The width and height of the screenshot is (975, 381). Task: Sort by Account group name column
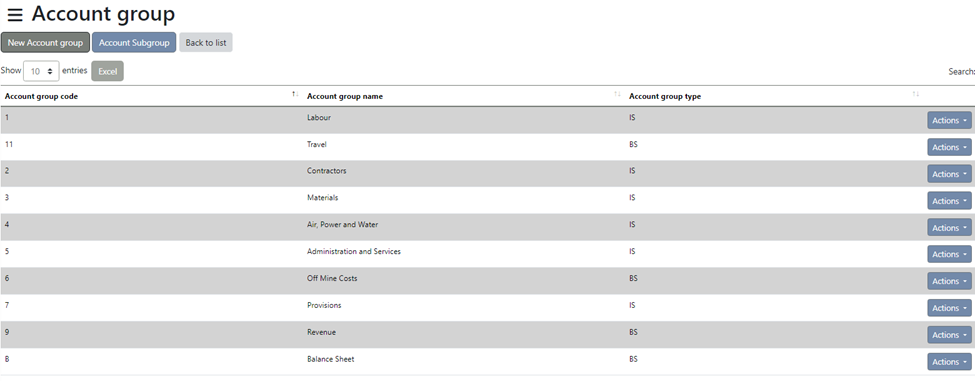tap(463, 96)
